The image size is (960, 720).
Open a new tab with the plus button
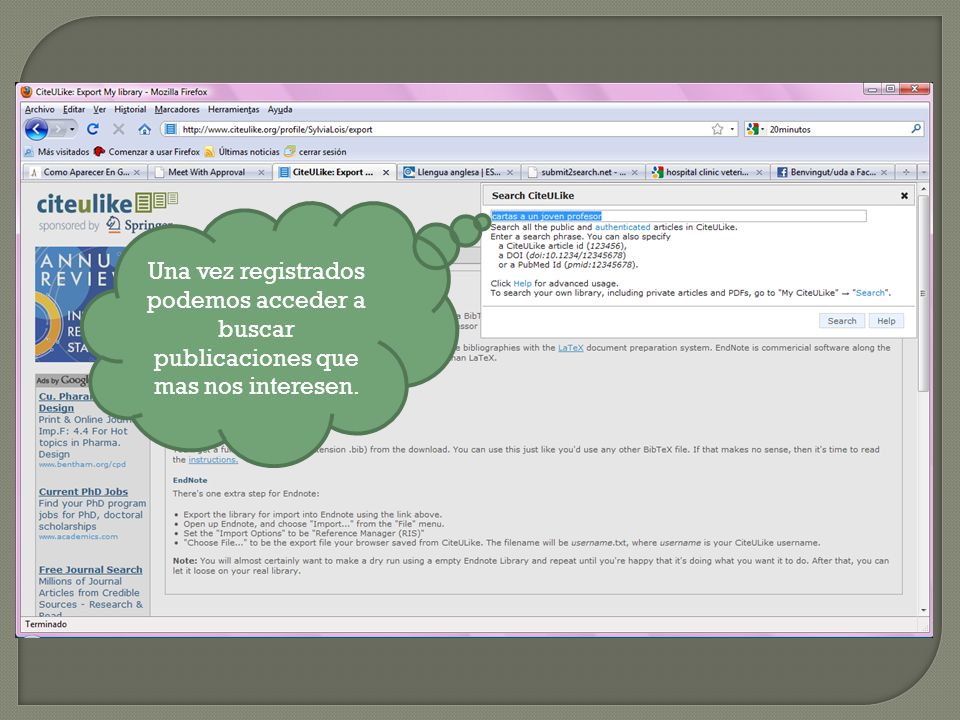pos(906,173)
